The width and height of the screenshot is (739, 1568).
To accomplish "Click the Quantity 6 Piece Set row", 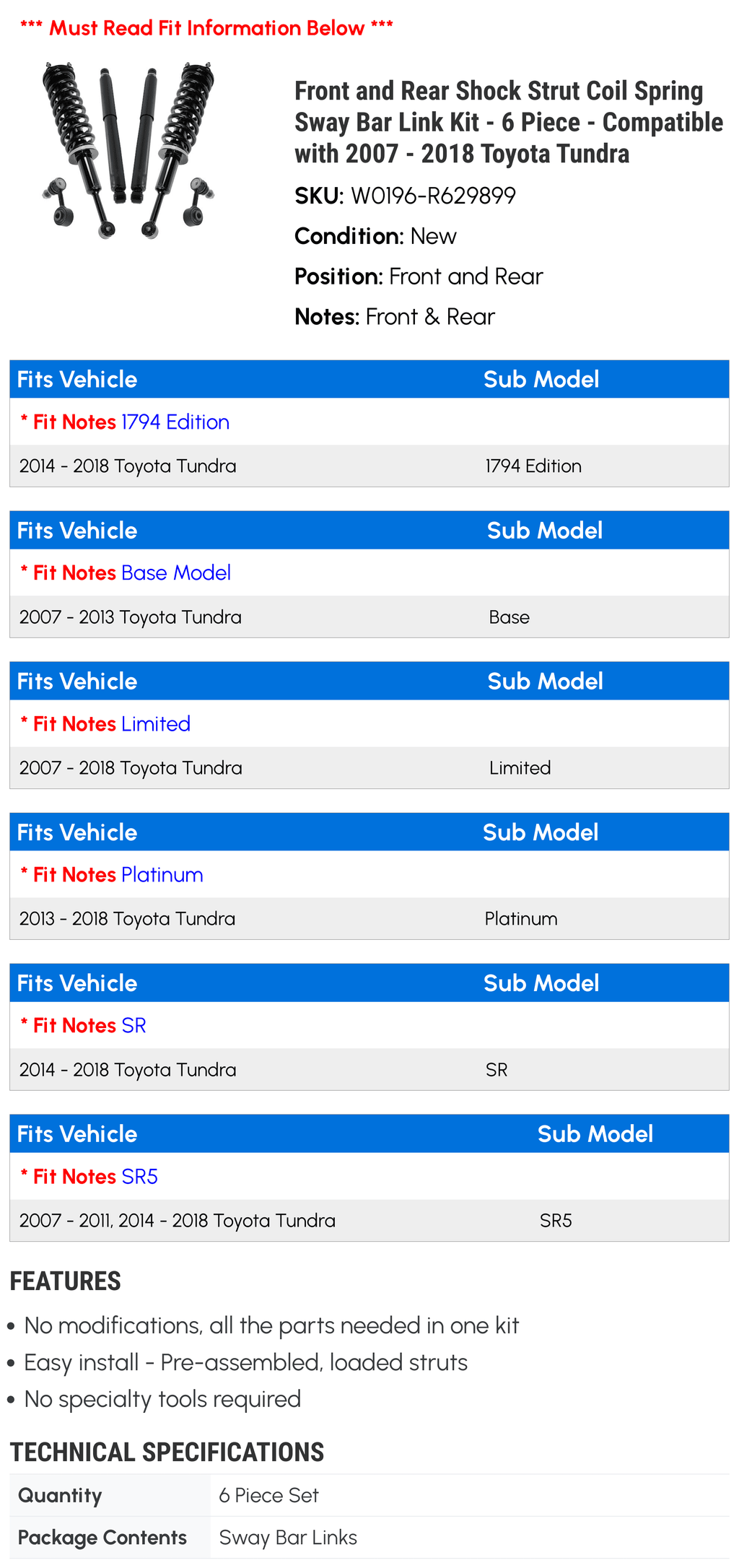I will click(369, 1495).
